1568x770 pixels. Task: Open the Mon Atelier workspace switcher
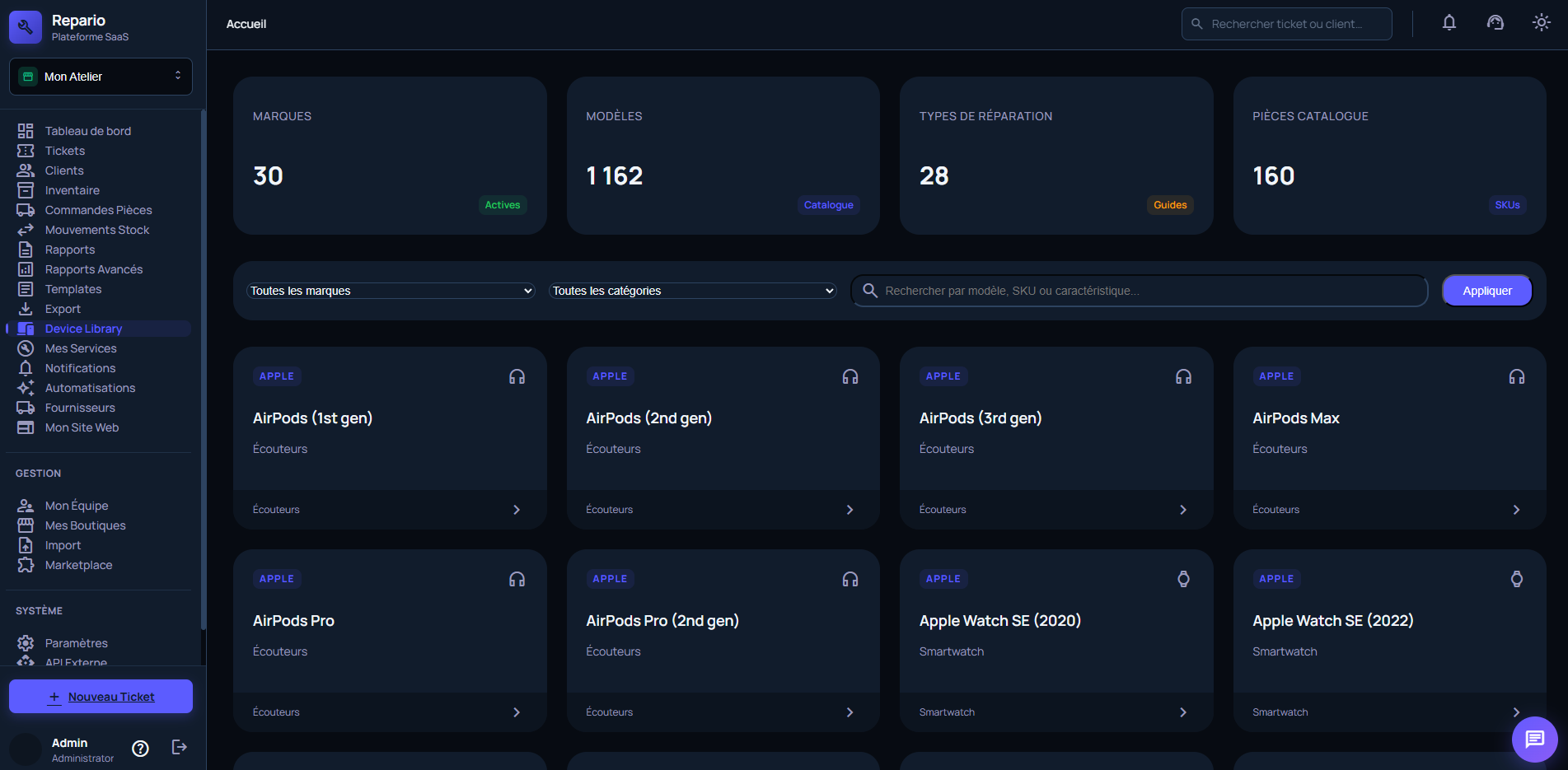(101, 77)
